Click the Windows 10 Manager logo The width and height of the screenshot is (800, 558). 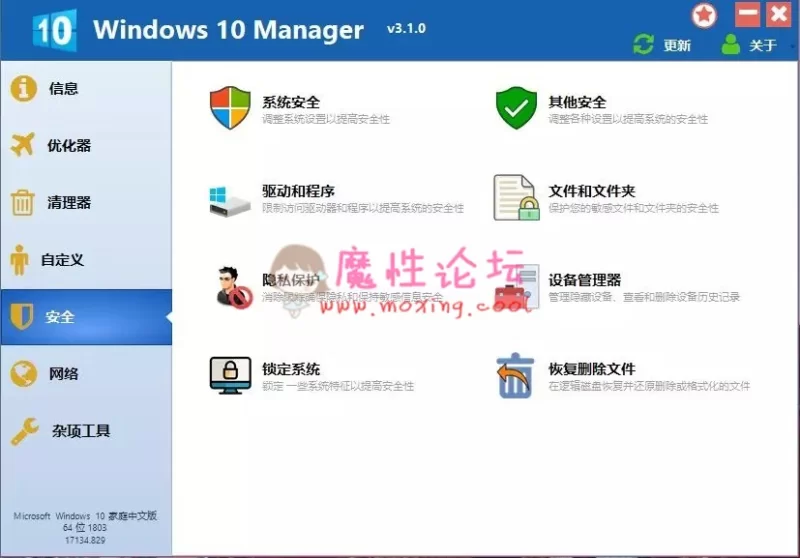point(54,30)
